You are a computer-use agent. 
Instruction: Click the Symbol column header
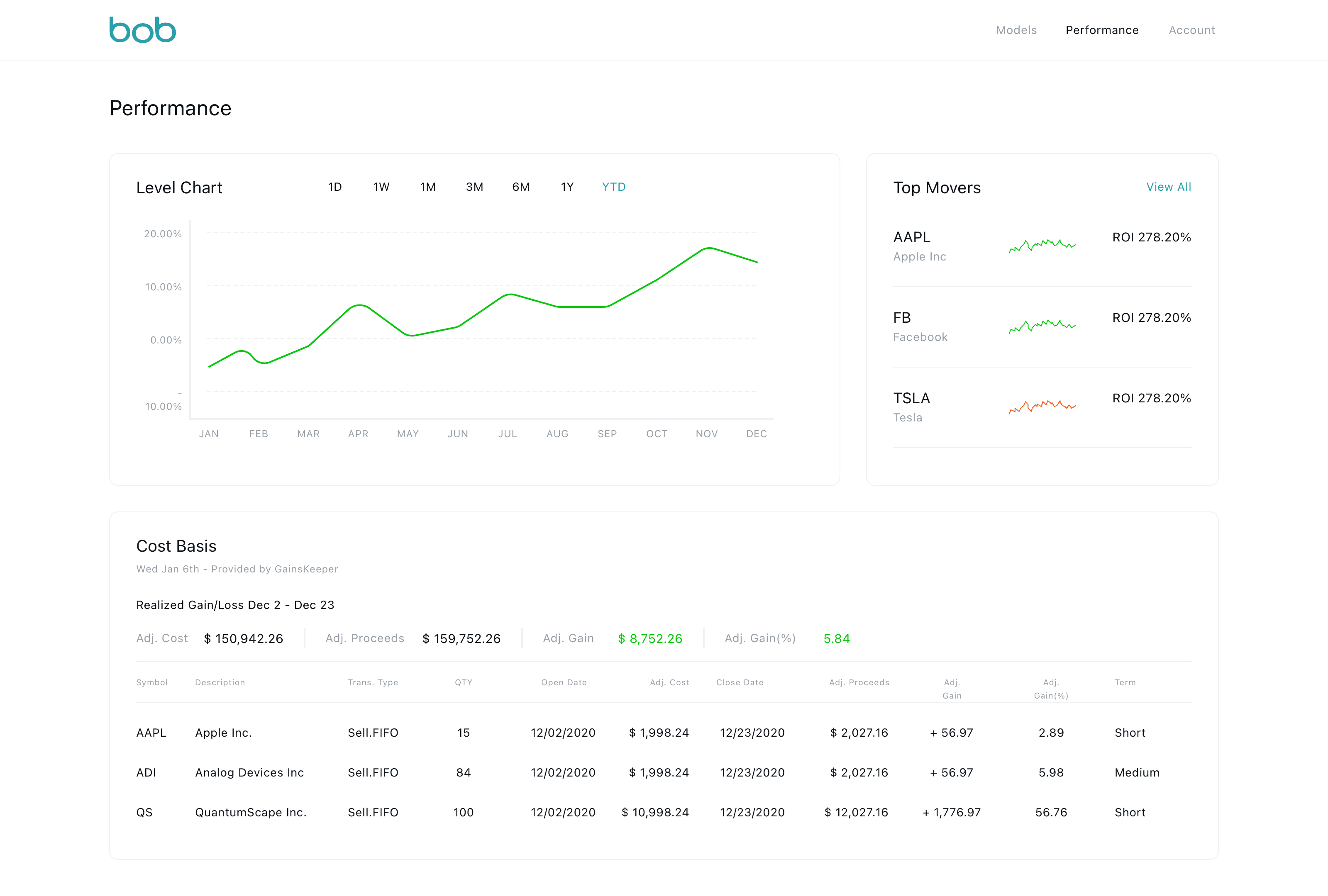pyautogui.click(x=152, y=682)
